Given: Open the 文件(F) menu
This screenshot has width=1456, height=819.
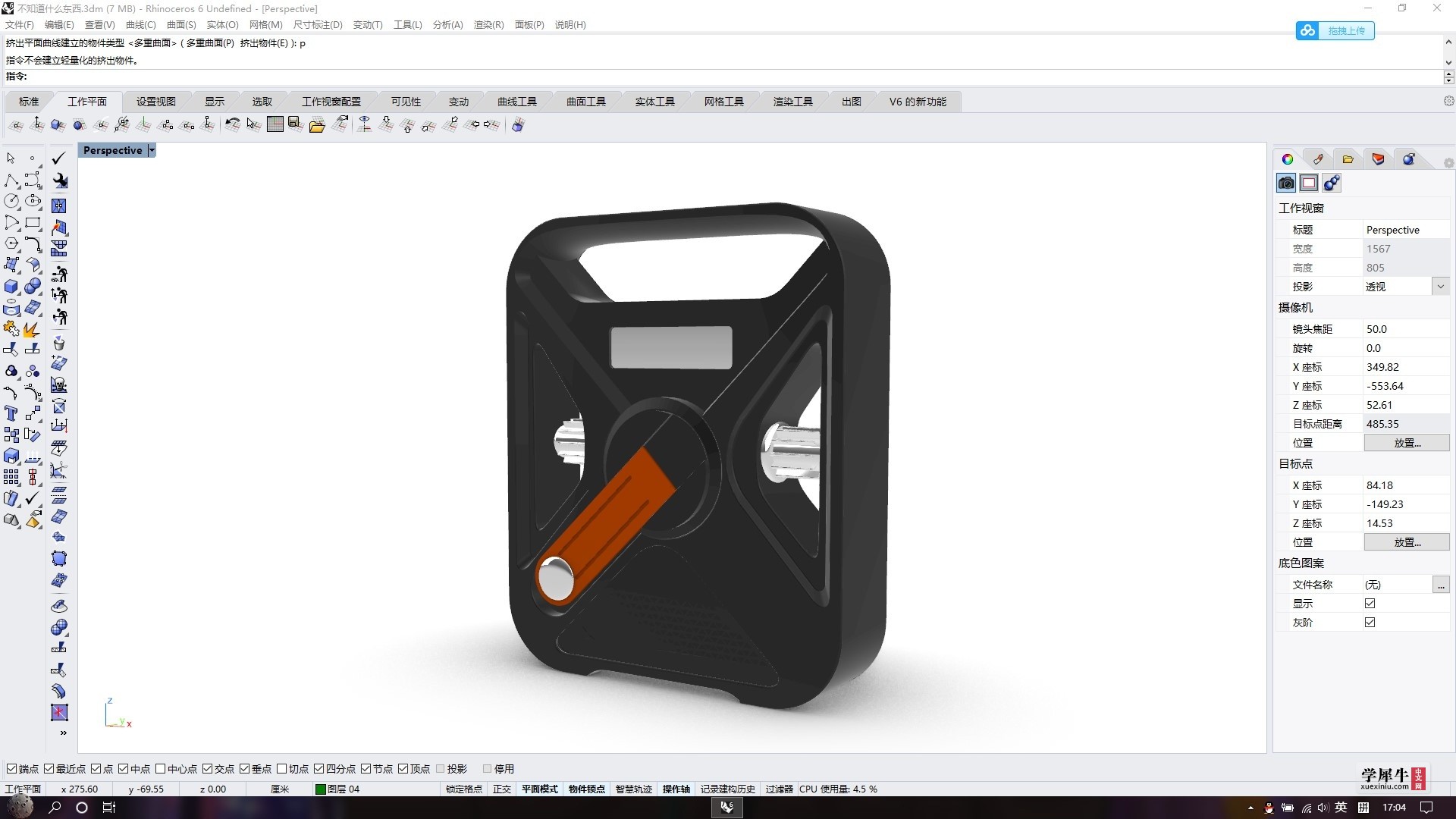Looking at the screenshot, I should [20, 25].
